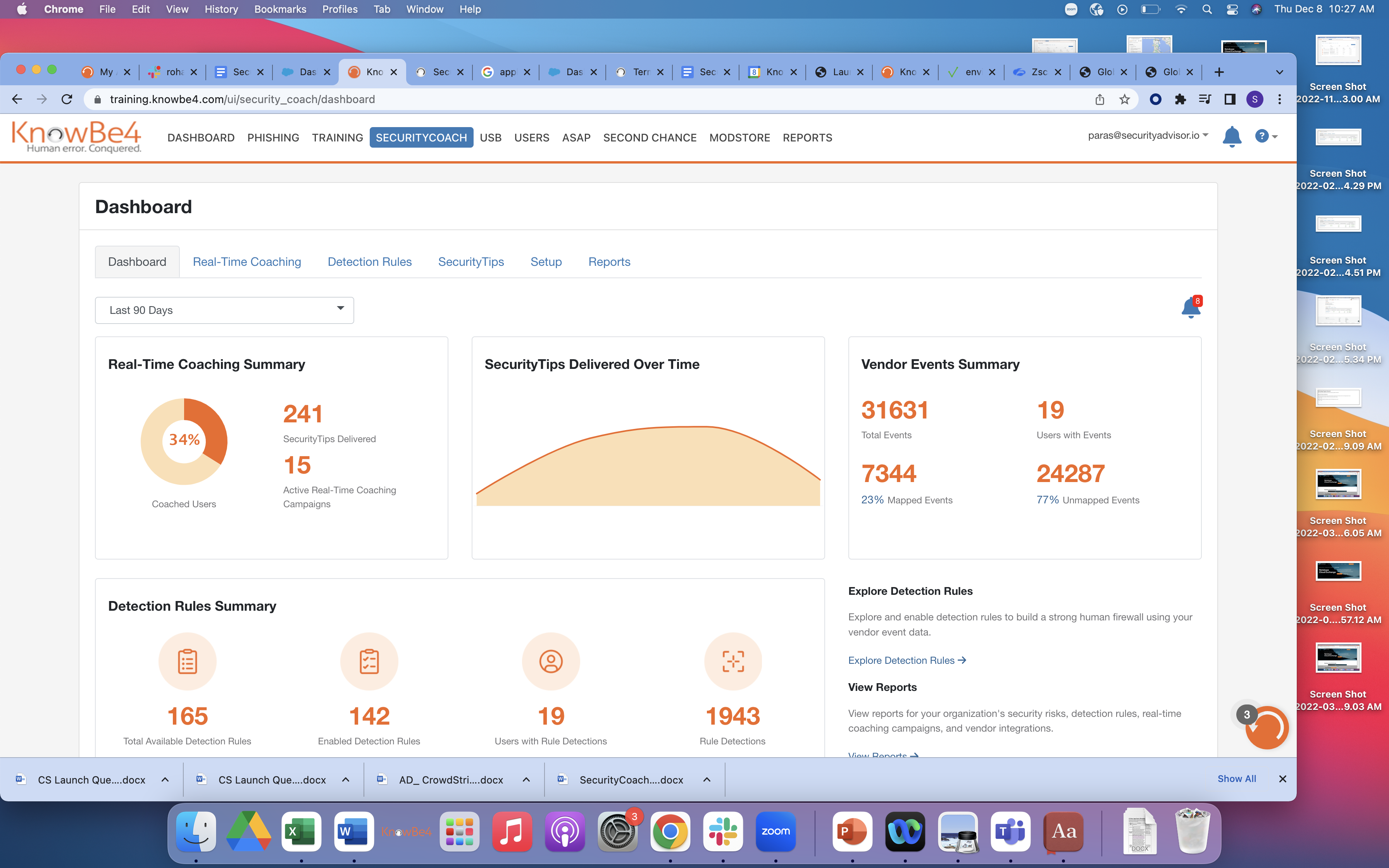Open the PHISHING navigation menu item
1389x868 pixels.
[272, 138]
